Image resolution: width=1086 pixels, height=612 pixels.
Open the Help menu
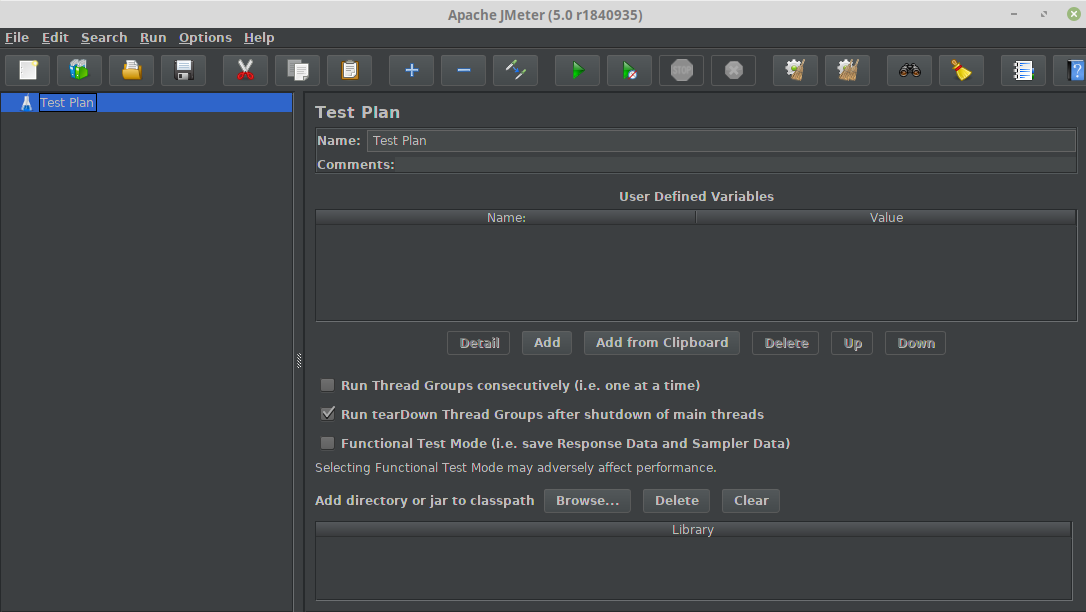click(x=259, y=37)
